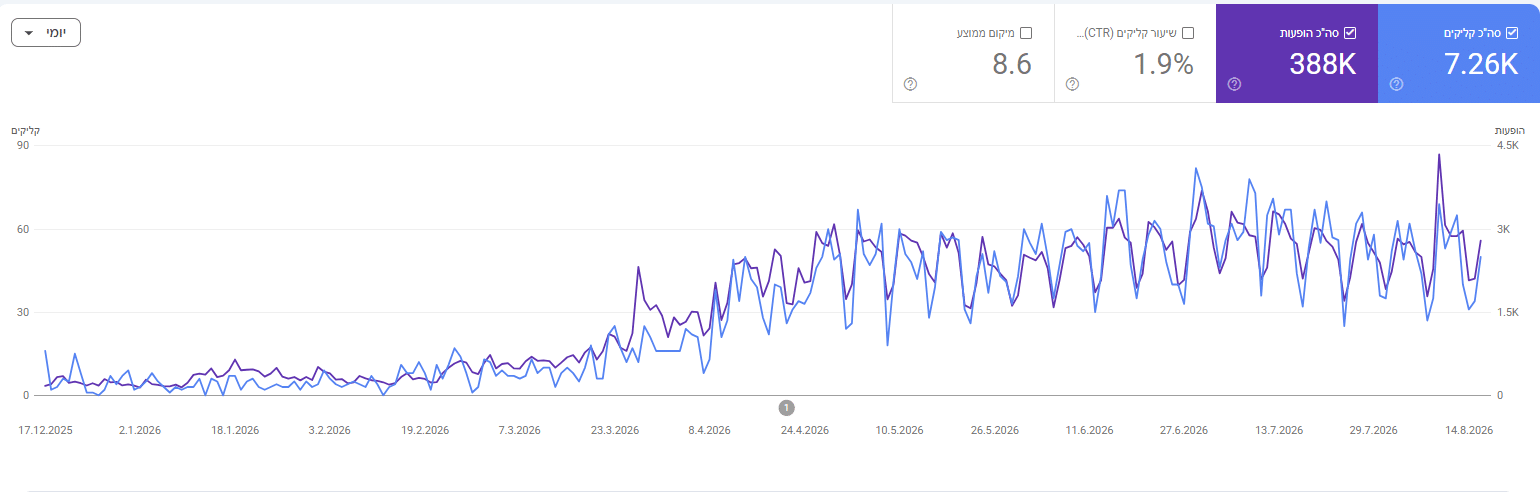The image size is (1540, 492).
Task: Click the הופעות right axis title
Action: point(1509,131)
